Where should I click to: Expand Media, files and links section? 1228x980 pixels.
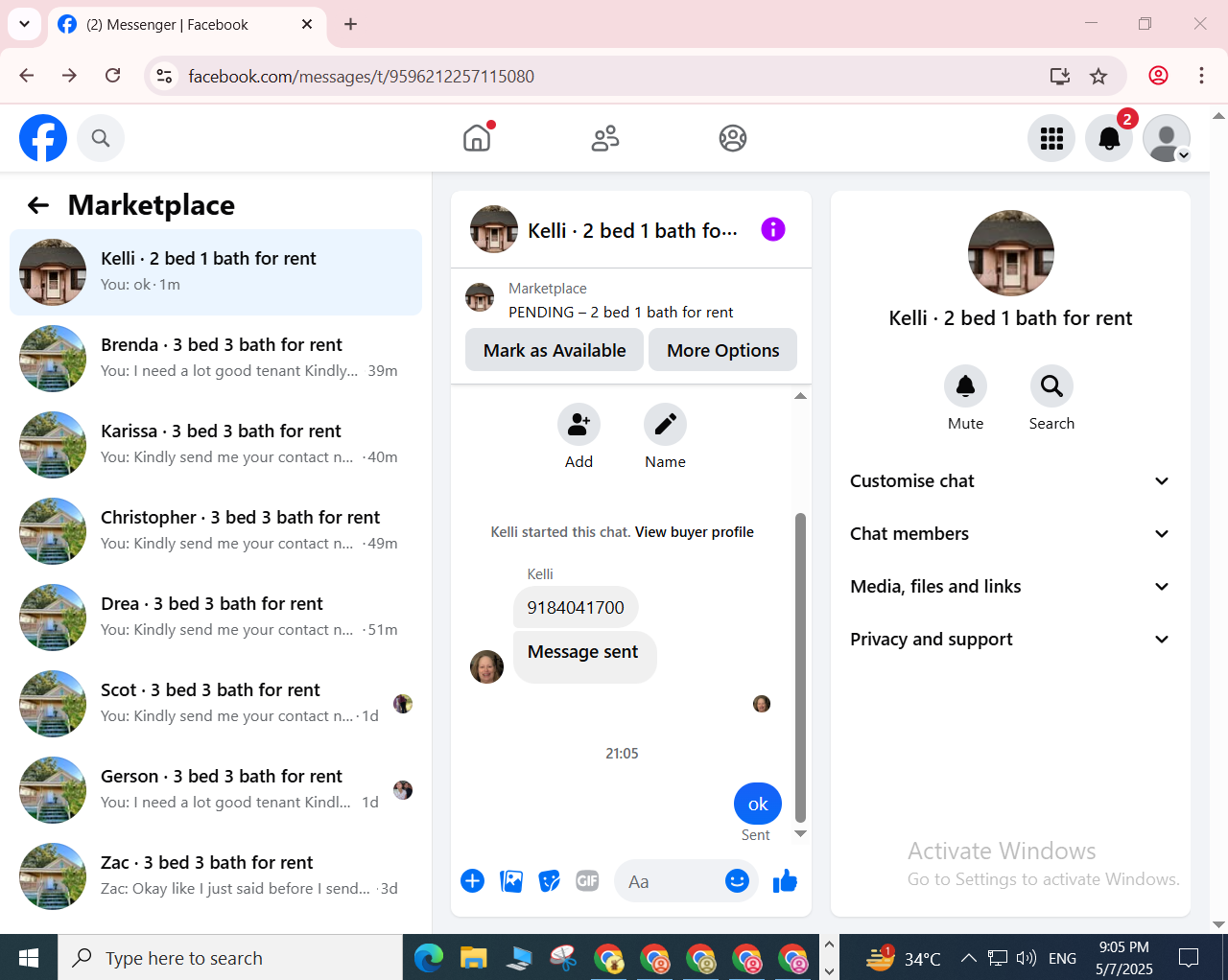[x=1010, y=587]
